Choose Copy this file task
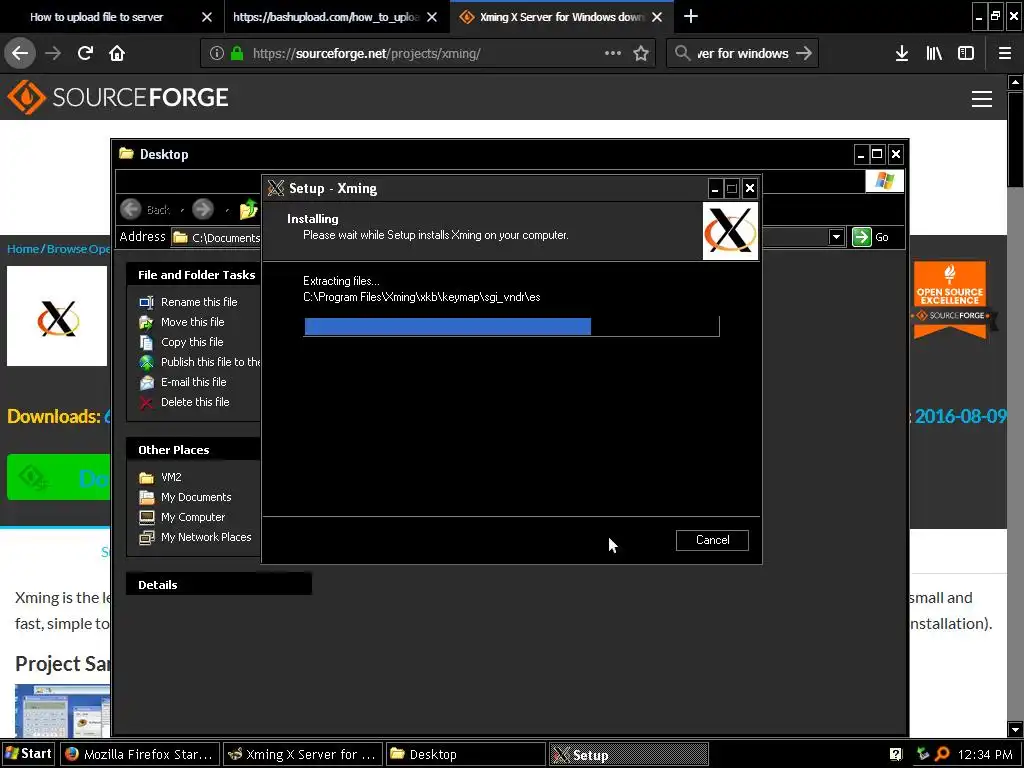 [192, 342]
